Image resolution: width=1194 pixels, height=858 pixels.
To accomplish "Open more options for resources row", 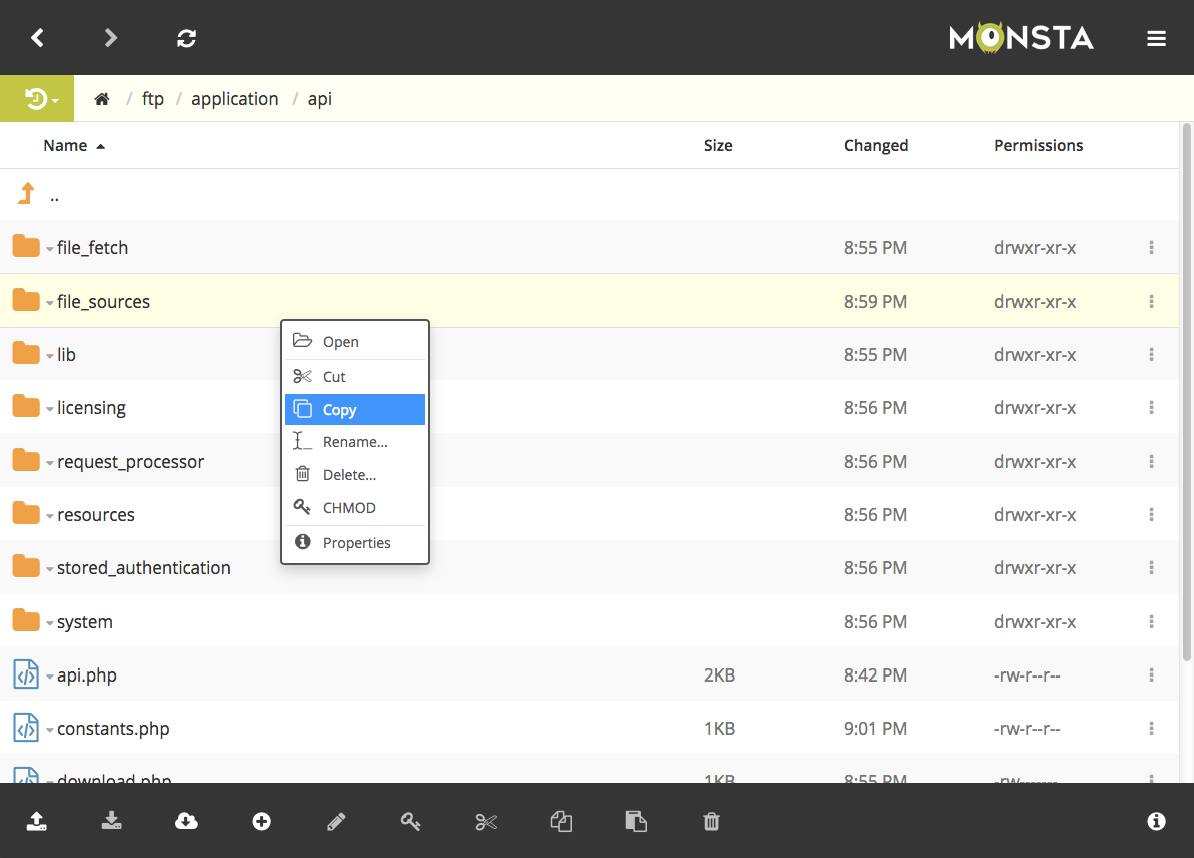I will click(x=1151, y=515).
